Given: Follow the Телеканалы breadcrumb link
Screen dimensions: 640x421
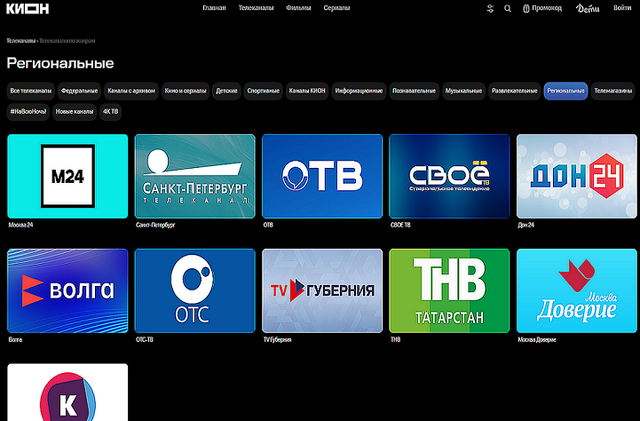Looking at the screenshot, I should [21, 41].
